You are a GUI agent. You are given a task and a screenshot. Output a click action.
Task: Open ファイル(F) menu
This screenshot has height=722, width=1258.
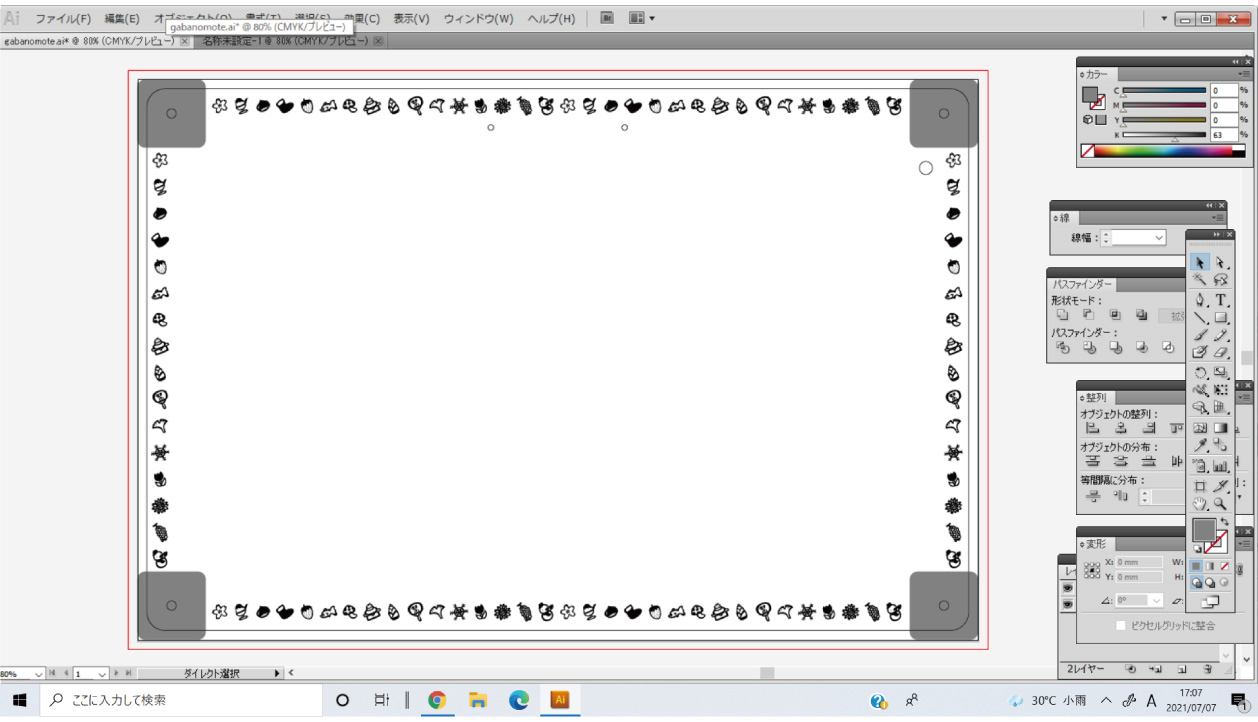(63, 19)
